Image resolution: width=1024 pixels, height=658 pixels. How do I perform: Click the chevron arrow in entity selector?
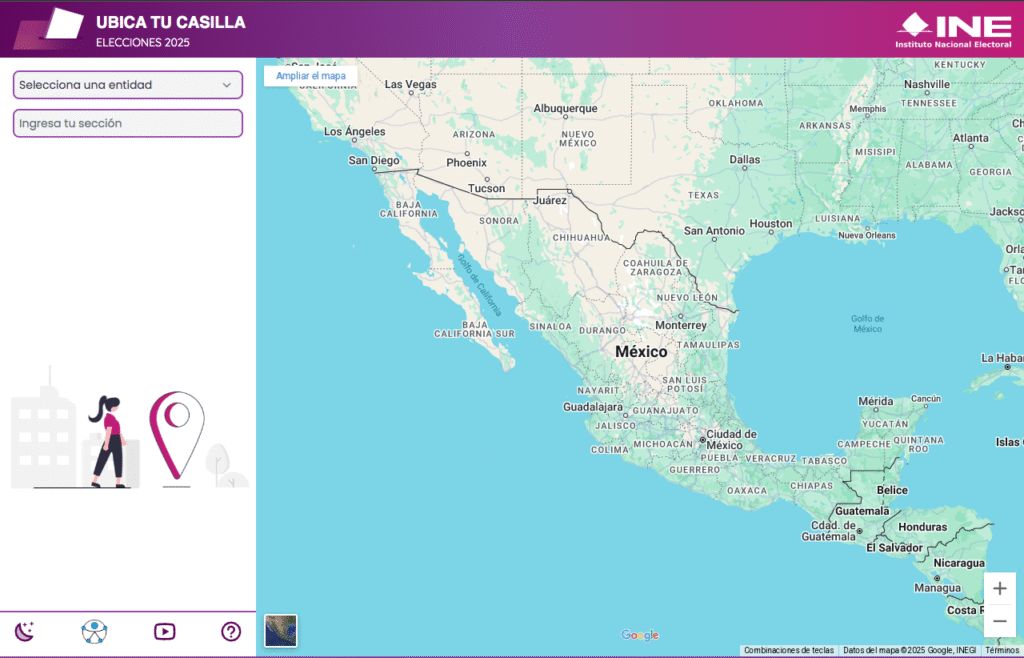(x=227, y=85)
